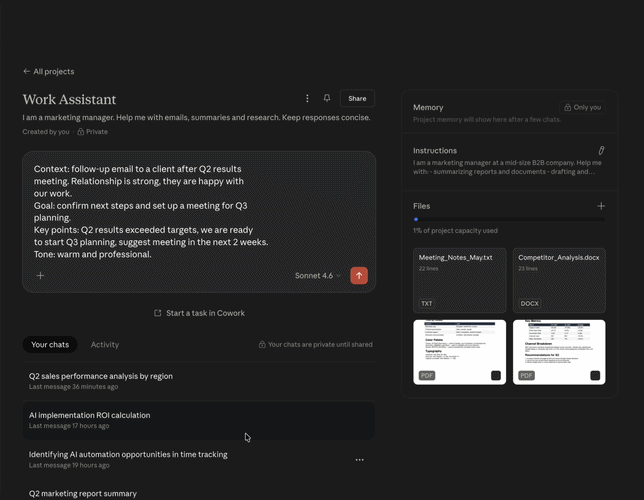The image size is (644, 500).
Task: Click the Work Assistant project title
Action: click(69, 99)
